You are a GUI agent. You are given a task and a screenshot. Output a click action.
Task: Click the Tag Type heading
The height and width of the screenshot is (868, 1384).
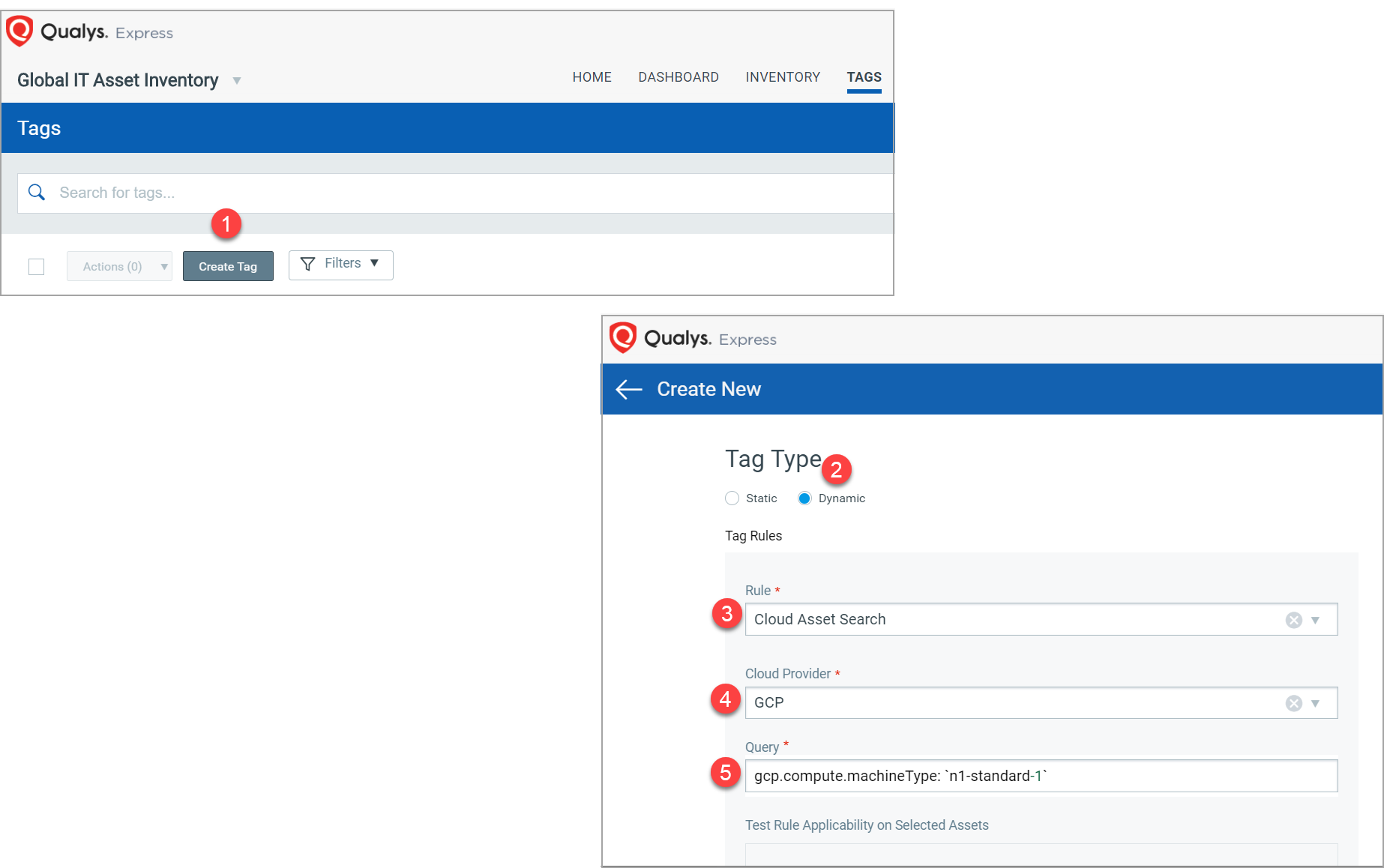tap(773, 459)
